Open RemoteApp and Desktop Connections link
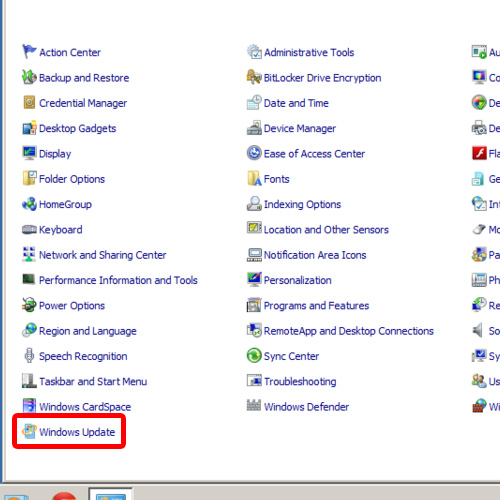500x500 pixels. pyautogui.click(x=349, y=331)
